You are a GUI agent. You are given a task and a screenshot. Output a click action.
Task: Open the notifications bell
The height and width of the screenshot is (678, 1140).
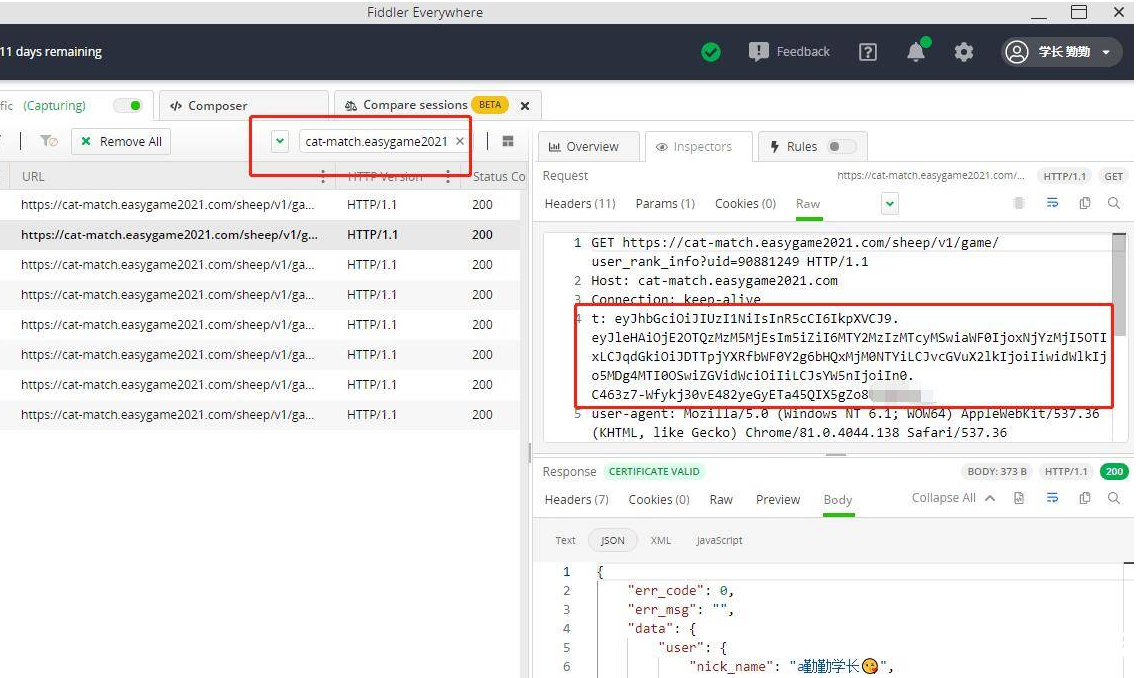pyautogui.click(x=916, y=52)
